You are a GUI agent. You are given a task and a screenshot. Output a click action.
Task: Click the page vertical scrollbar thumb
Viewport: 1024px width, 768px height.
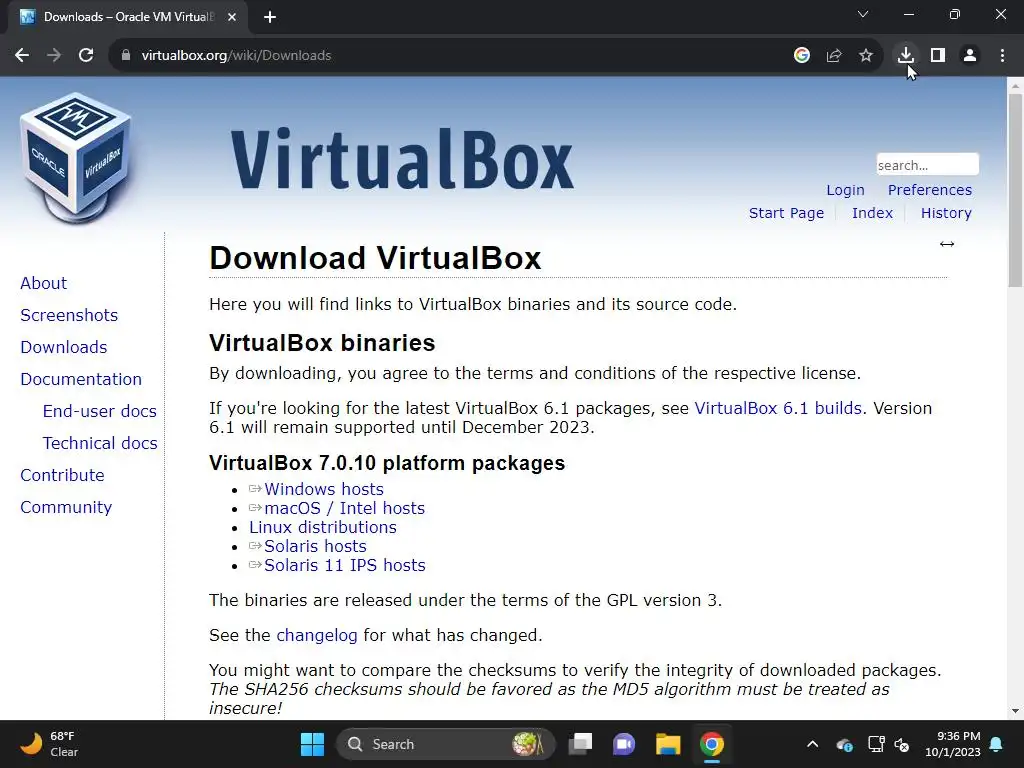[x=1015, y=191]
